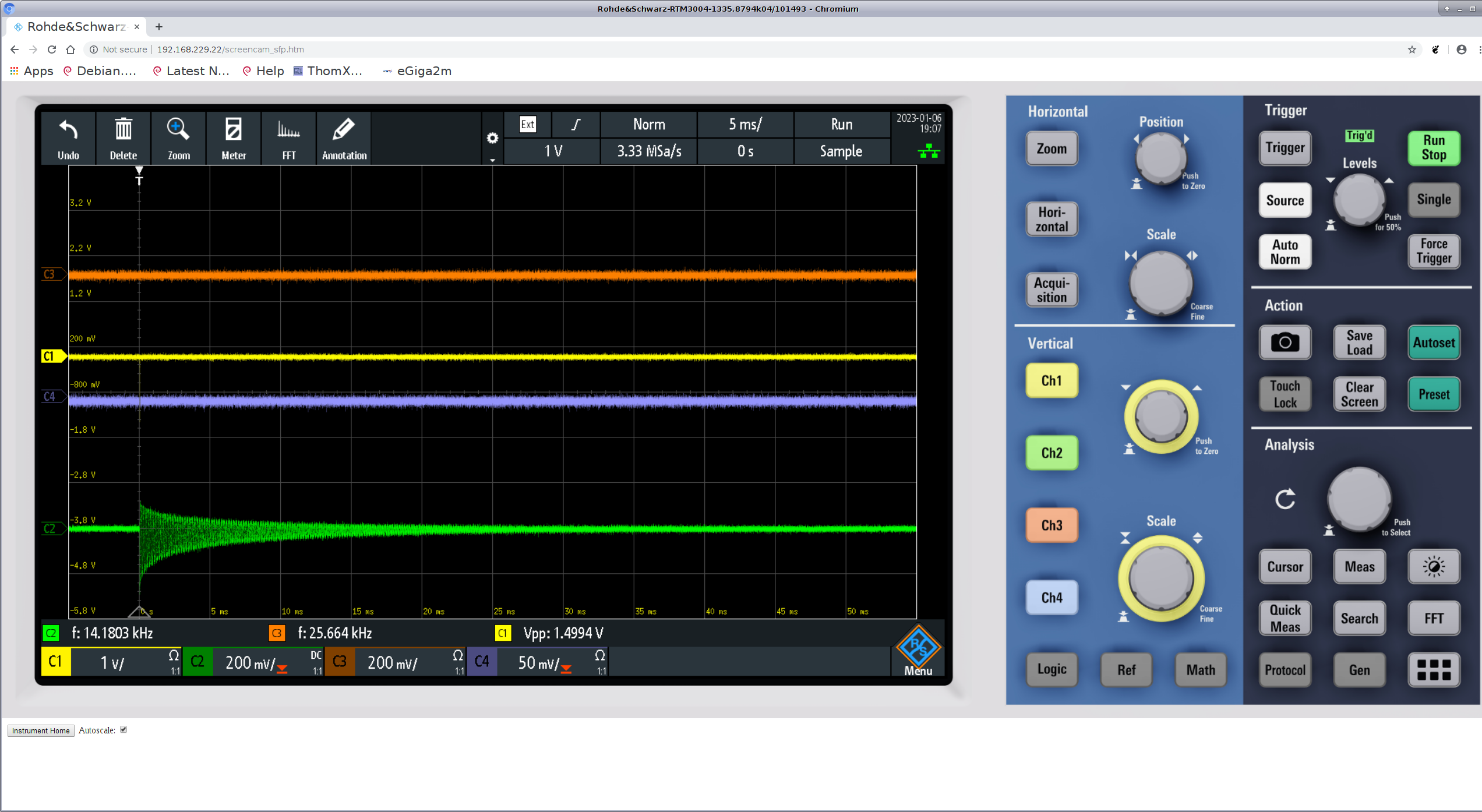Image resolution: width=1482 pixels, height=812 pixels.
Task: Open the apps grid button
Action: pos(1433,670)
